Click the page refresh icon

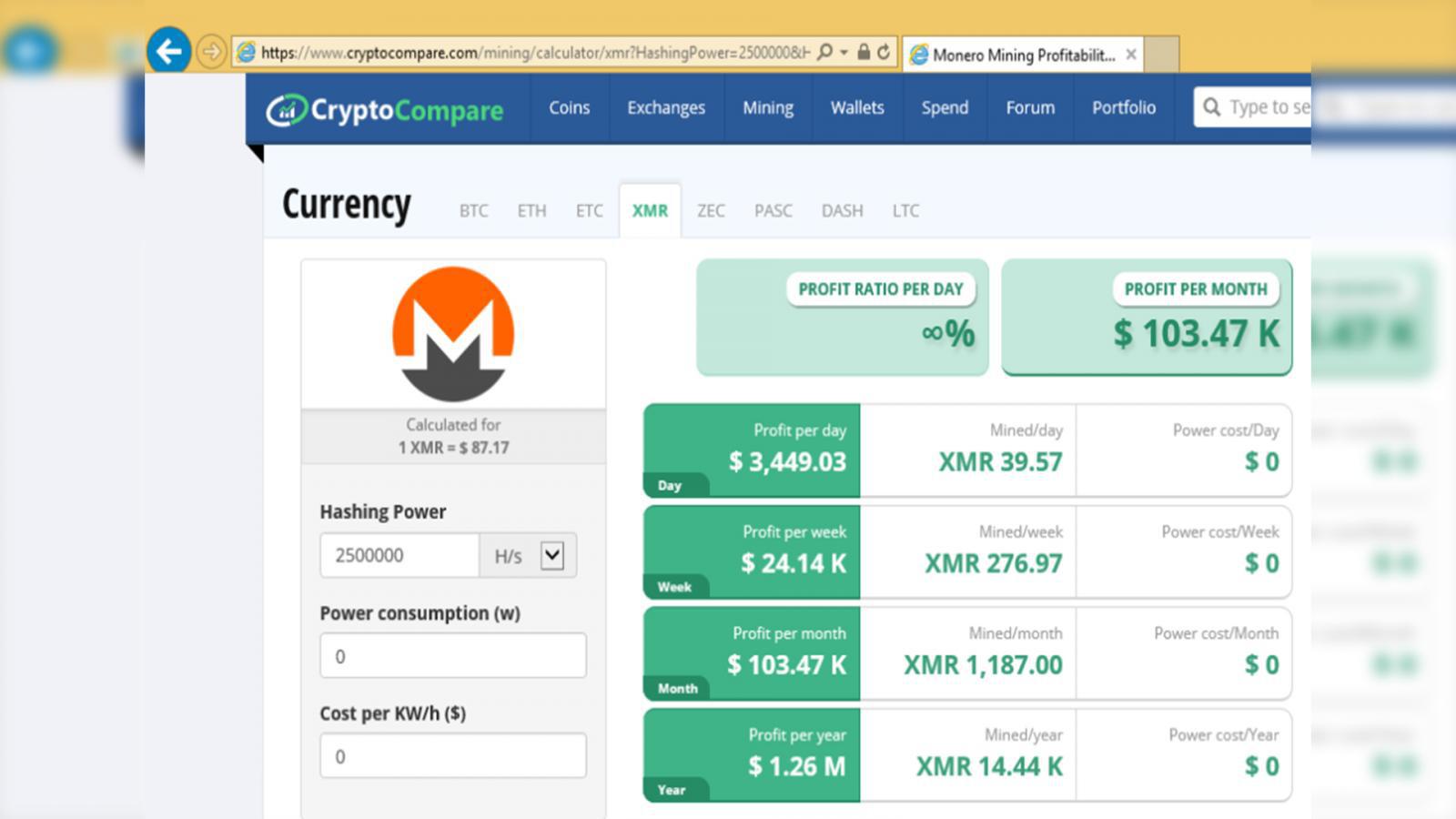(x=884, y=53)
